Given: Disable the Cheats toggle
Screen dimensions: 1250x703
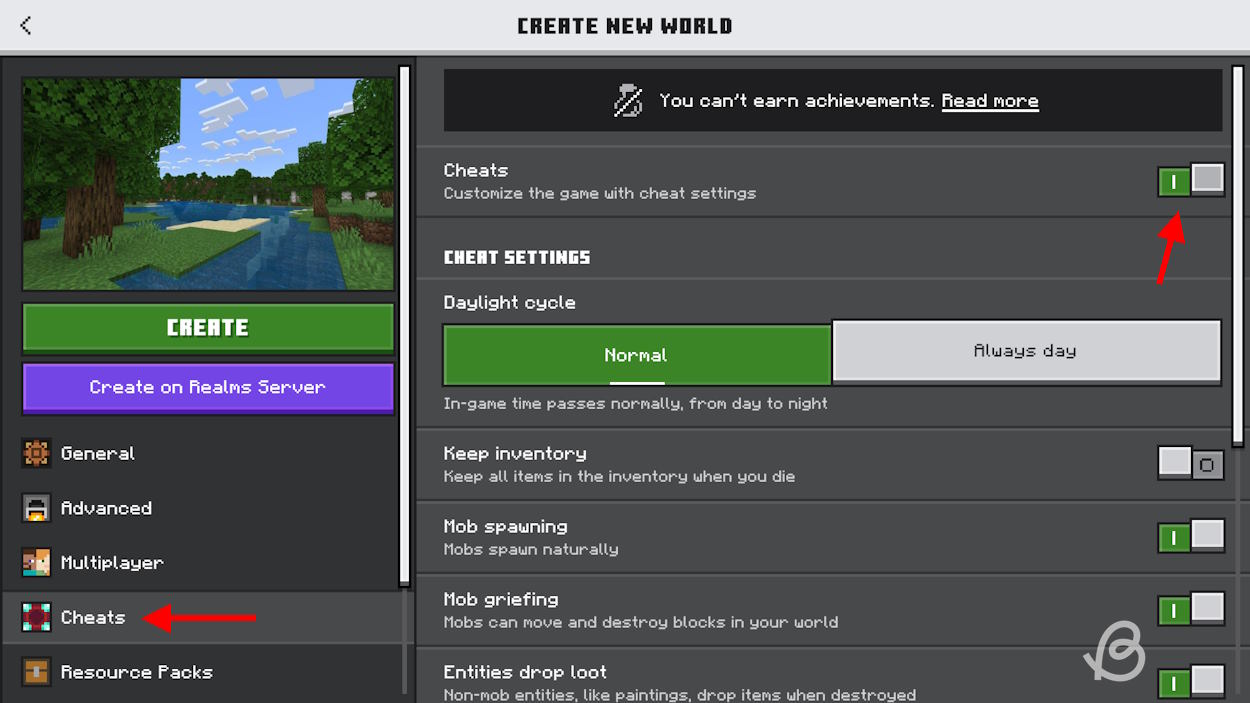Looking at the screenshot, I should (1191, 181).
